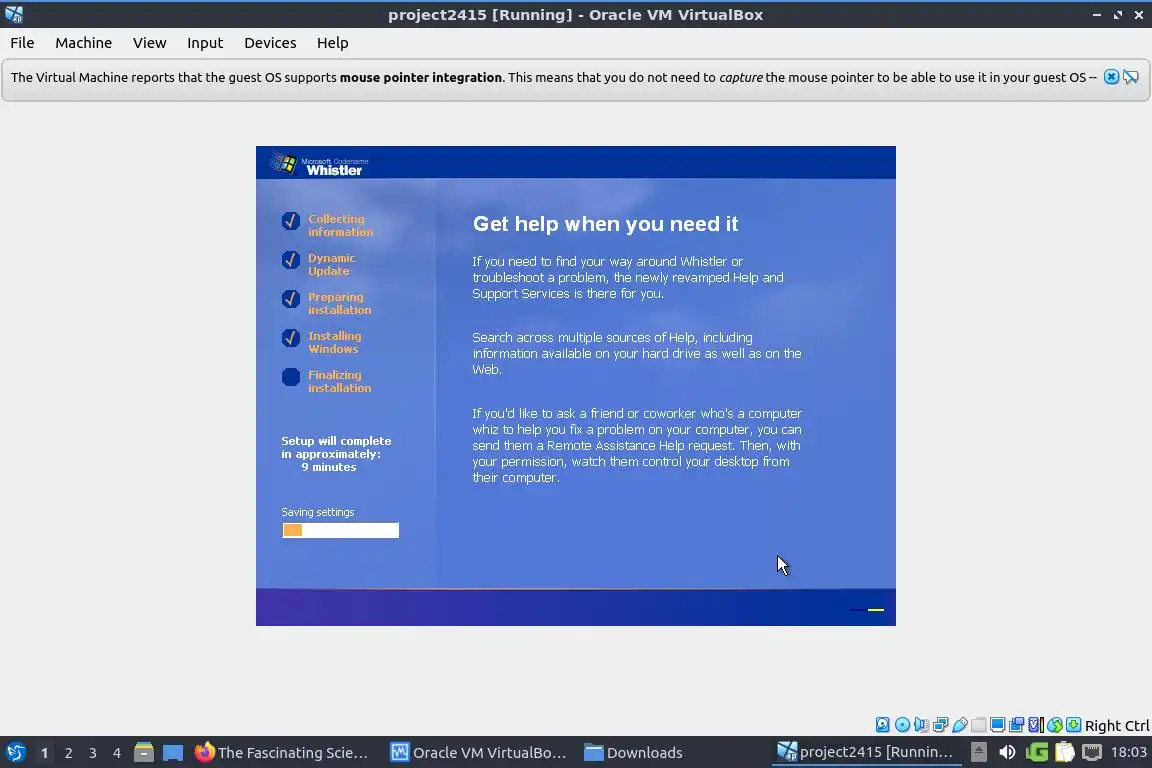Click the Collecting information step checkmark
1152x768 pixels.
pyautogui.click(x=291, y=221)
